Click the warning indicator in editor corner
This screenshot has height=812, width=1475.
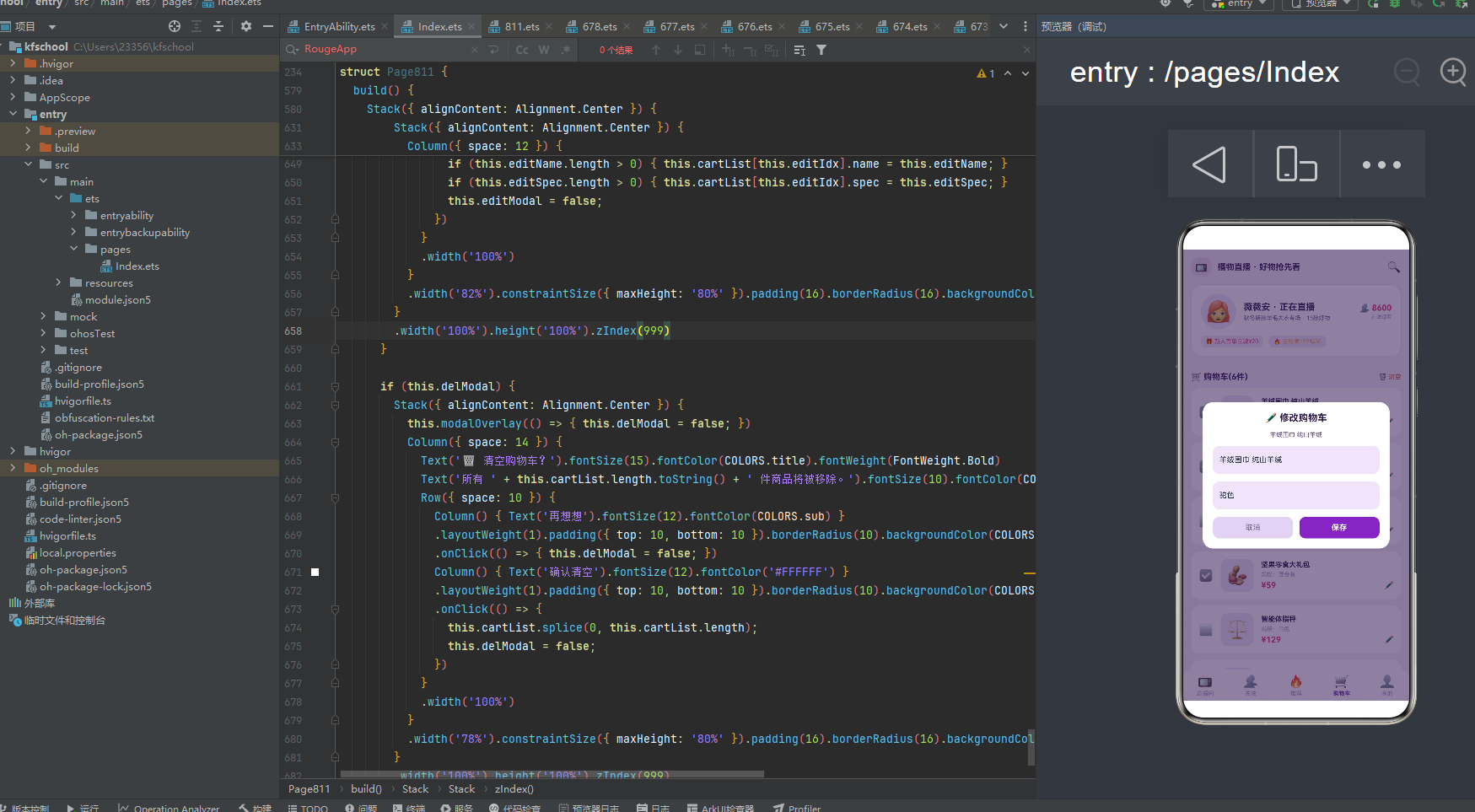[x=986, y=73]
